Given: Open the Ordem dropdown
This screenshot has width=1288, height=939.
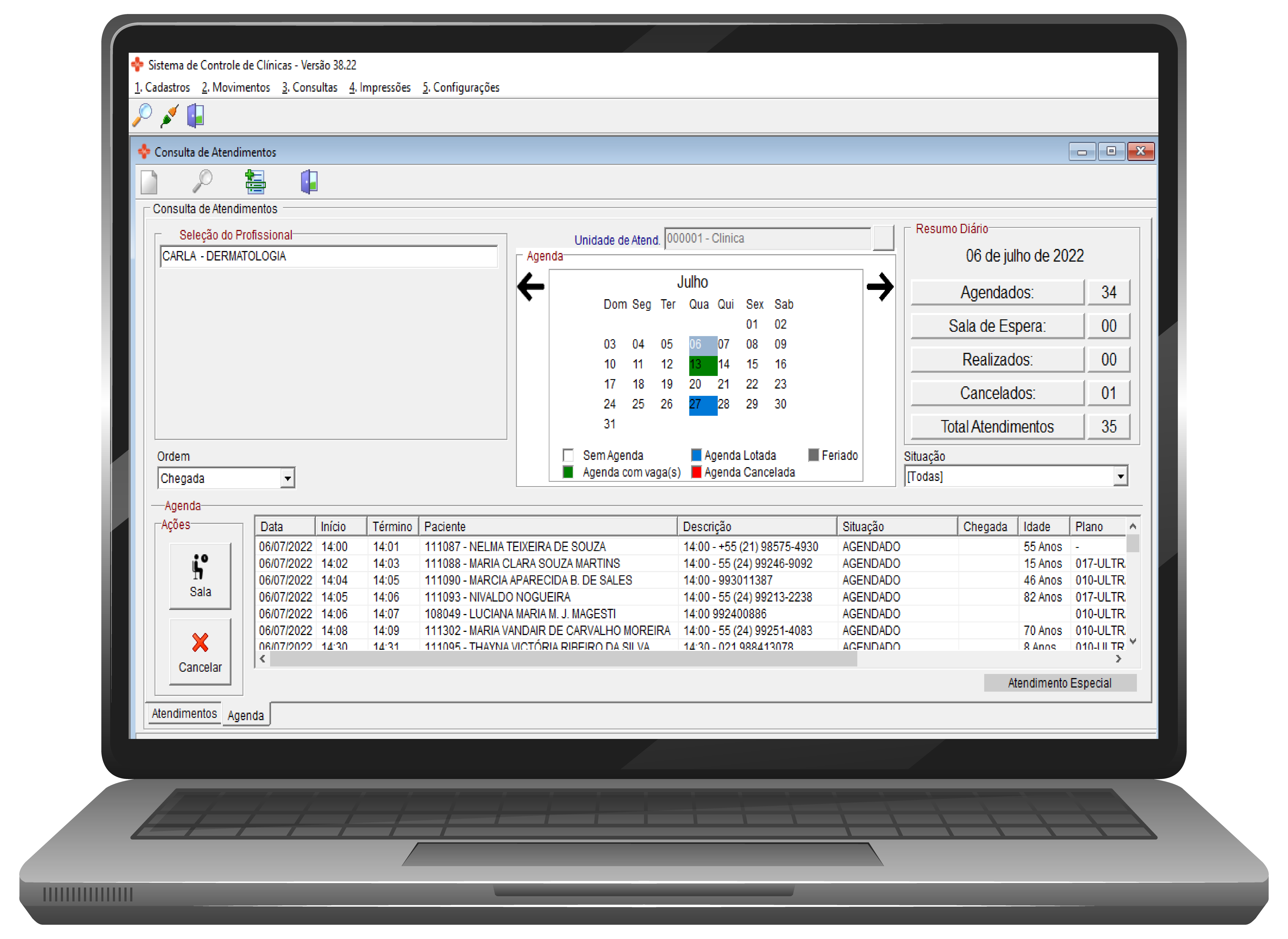Looking at the screenshot, I should [x=288, y=479].
